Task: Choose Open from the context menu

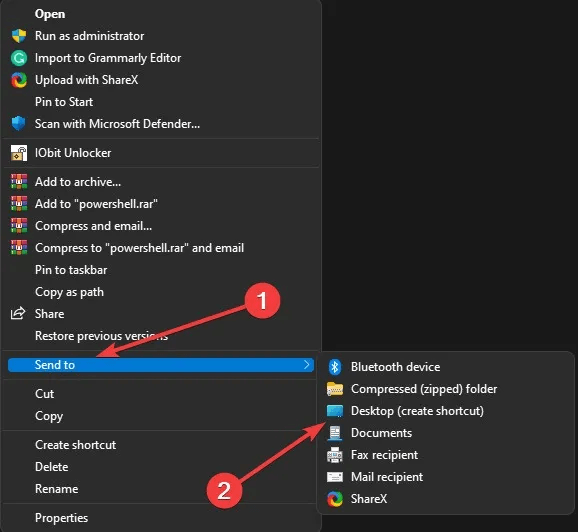Action: pos(50,14)
